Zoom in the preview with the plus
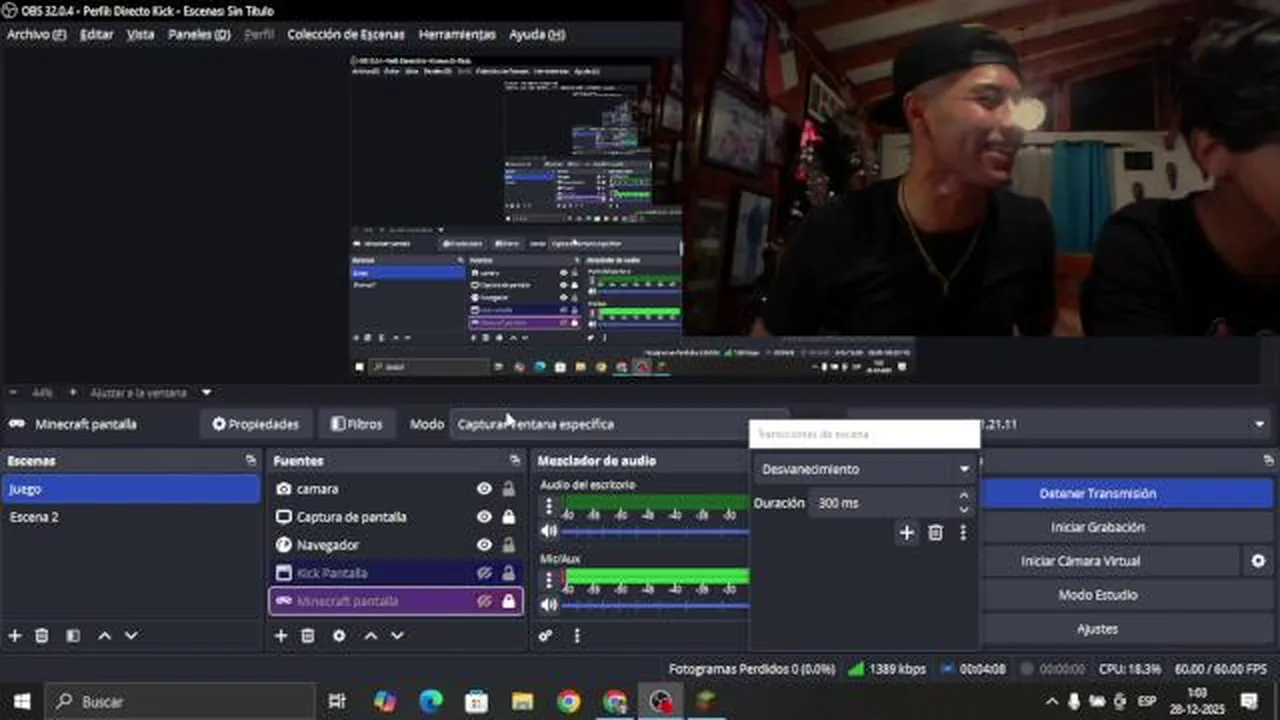 tap(72, 393)
